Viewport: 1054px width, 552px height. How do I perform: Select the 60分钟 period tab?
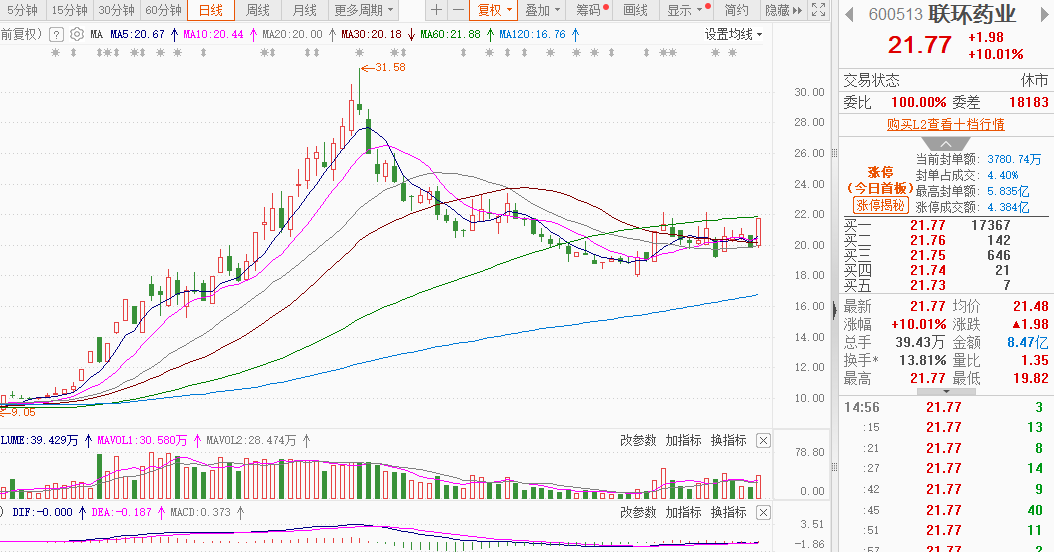163,10
